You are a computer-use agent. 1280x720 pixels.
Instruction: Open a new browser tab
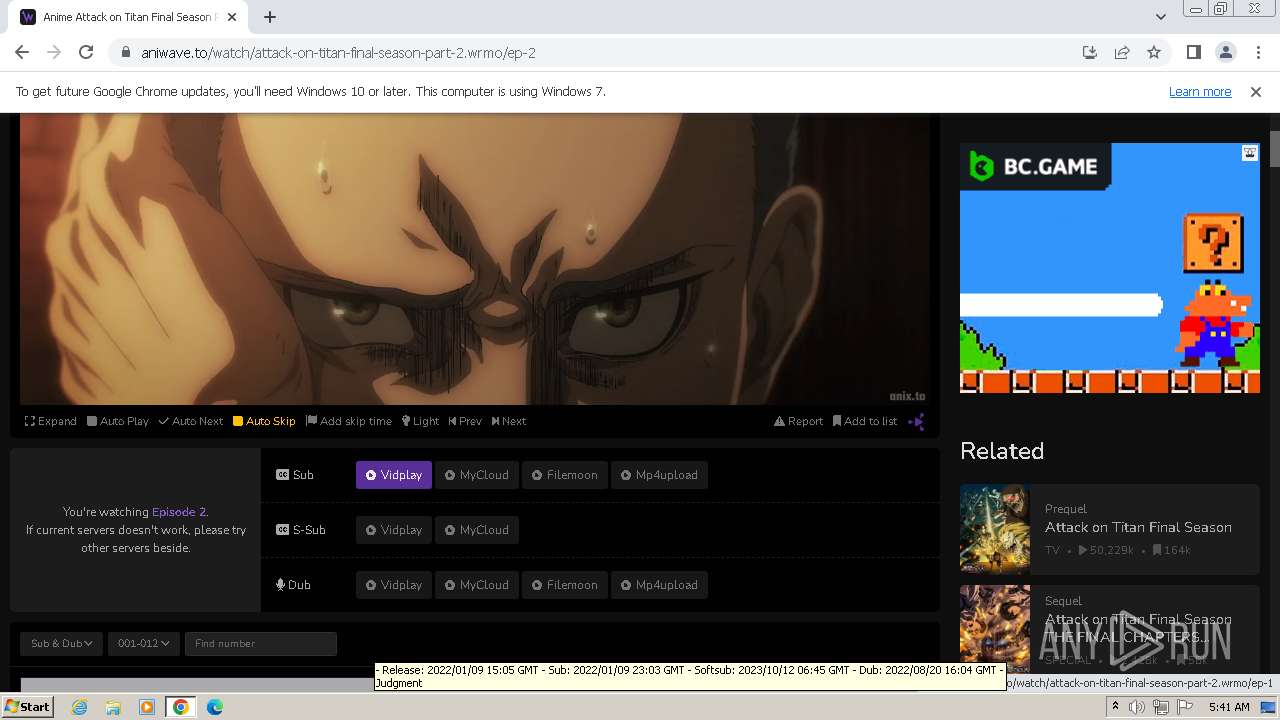[270, 17]
